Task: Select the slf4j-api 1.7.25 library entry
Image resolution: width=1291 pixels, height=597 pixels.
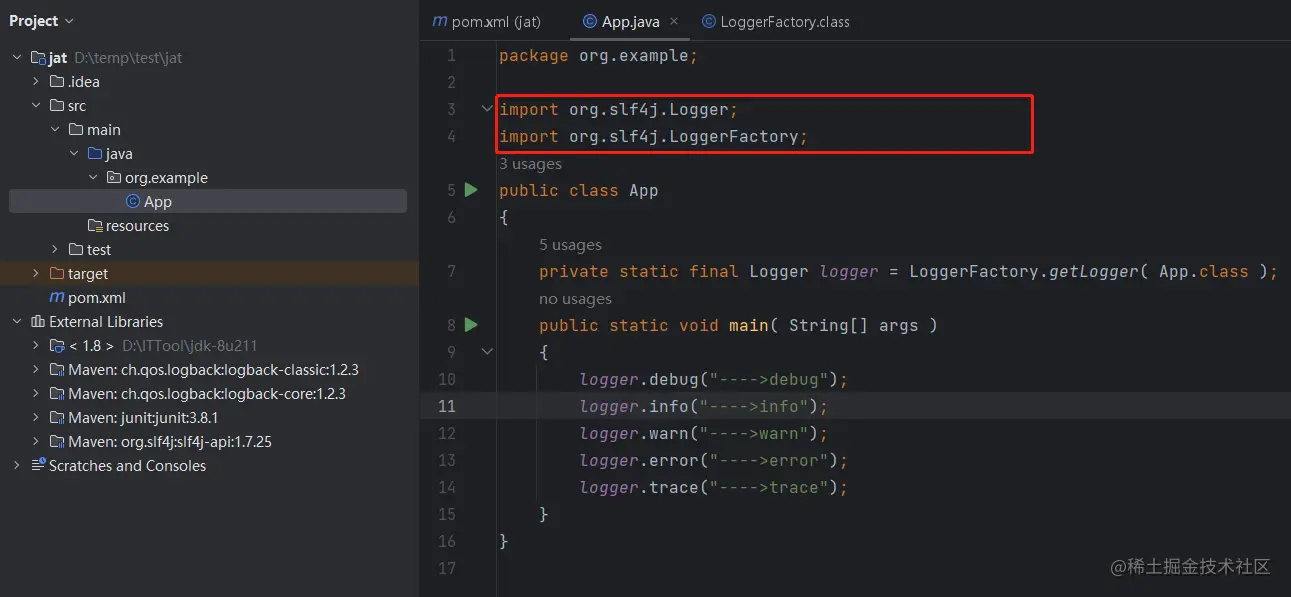Action: 170,442
